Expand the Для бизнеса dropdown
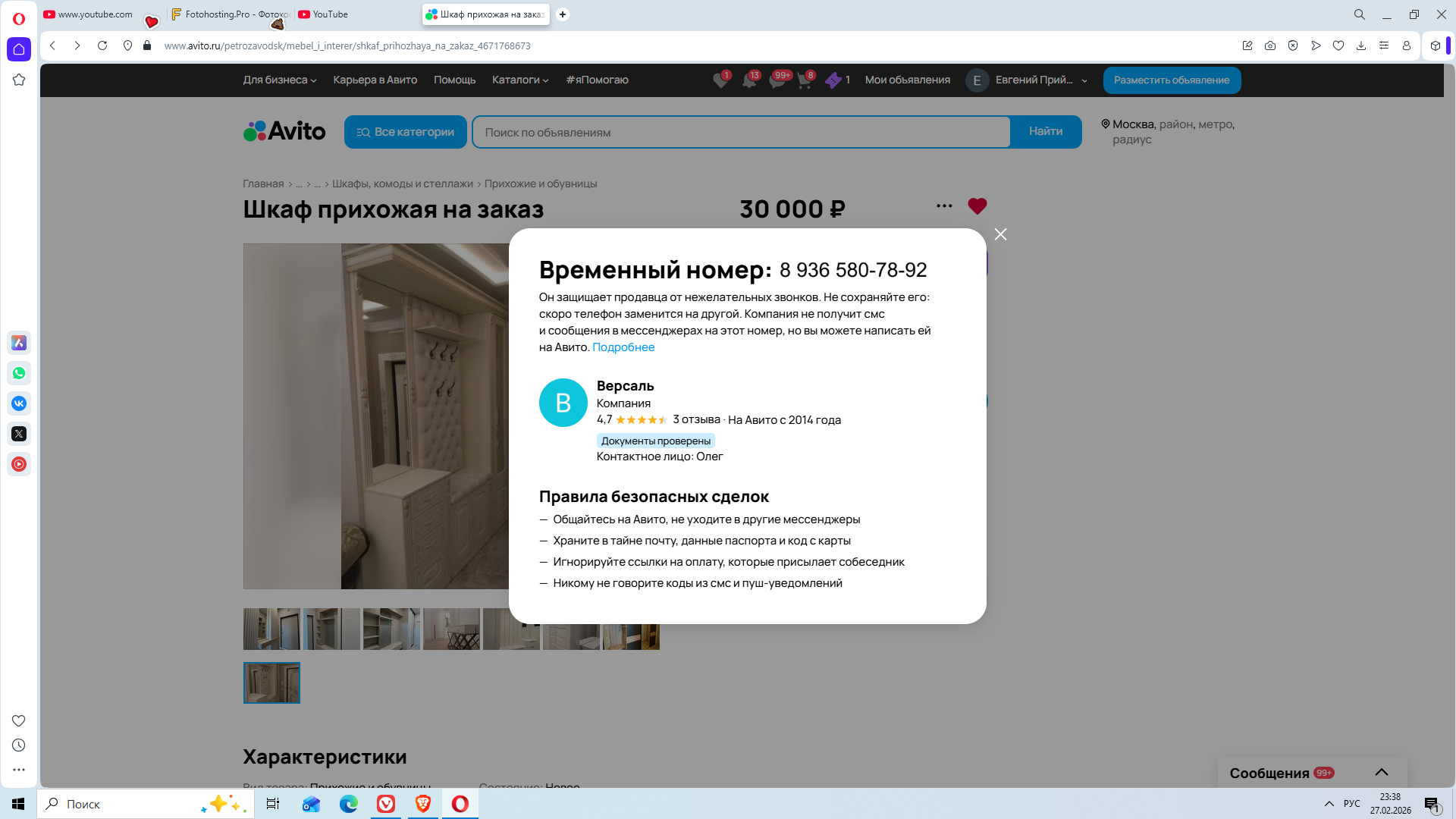 pyautogui.click(x=279, y=80)
